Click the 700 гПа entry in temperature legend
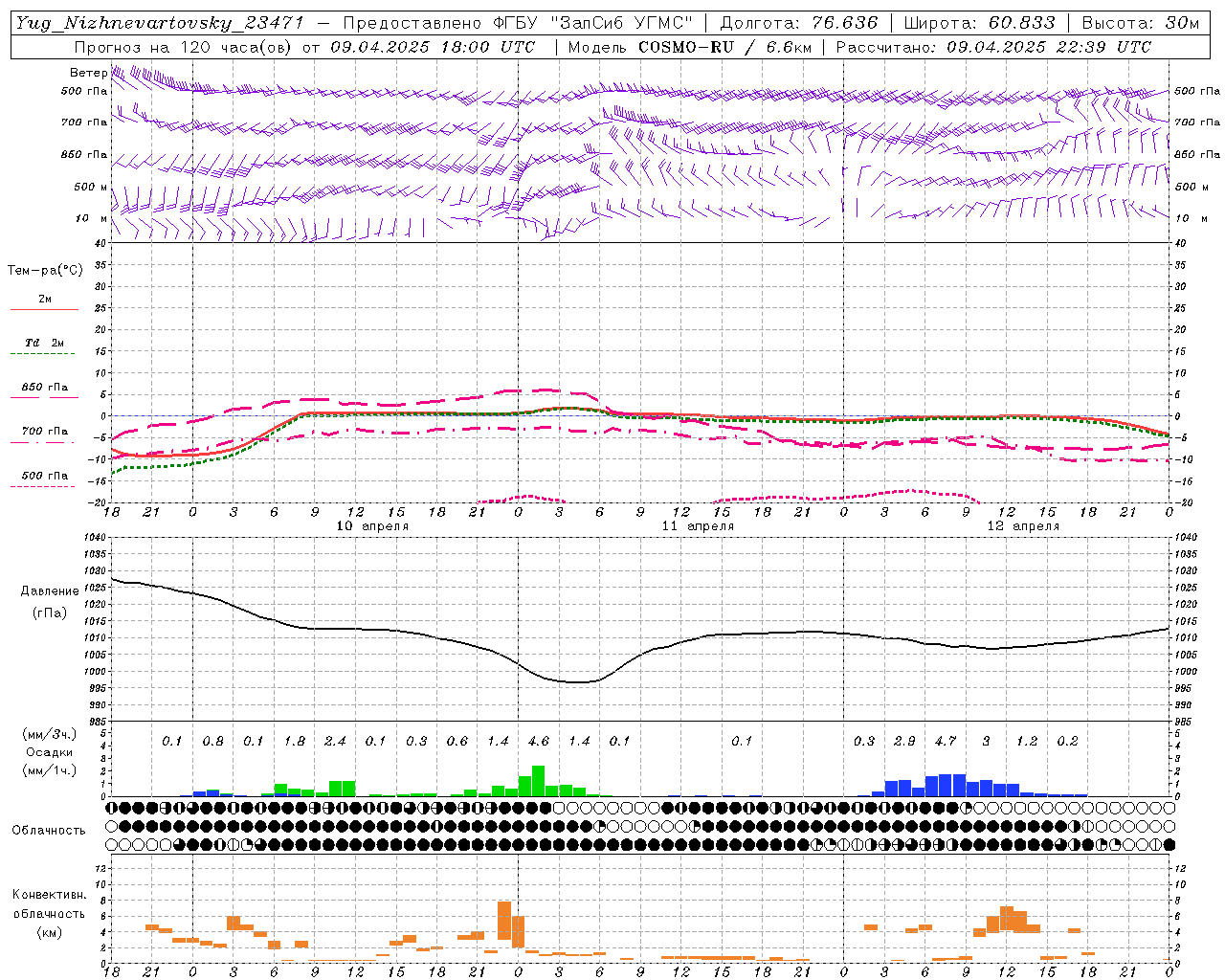 [45, 431]
